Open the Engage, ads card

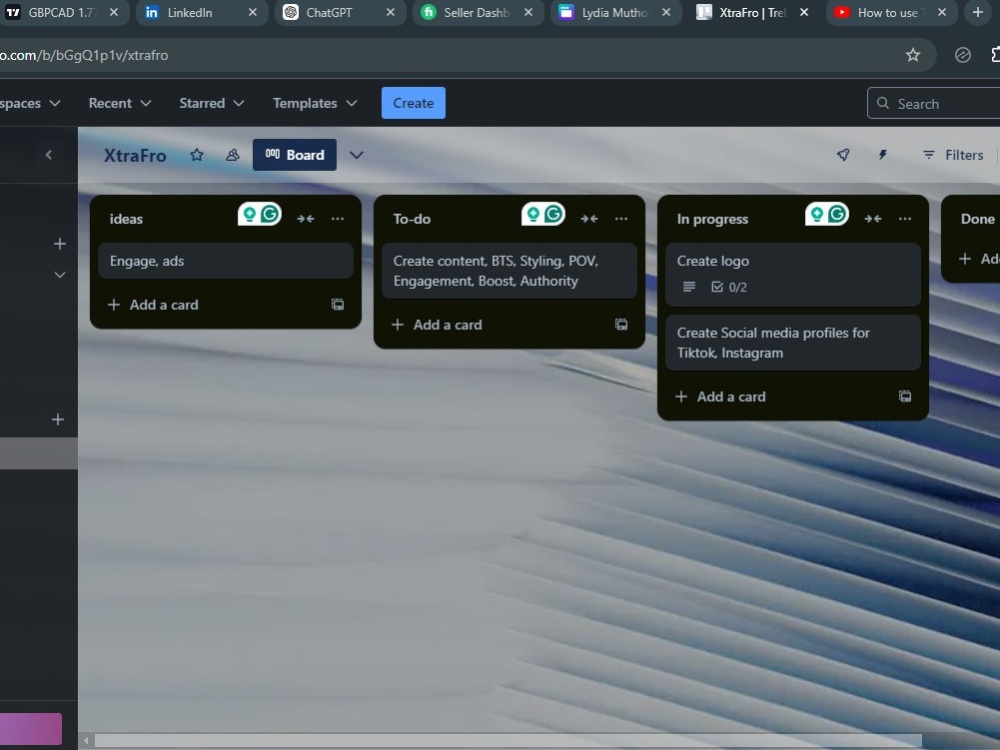click(x=226, y=261)
